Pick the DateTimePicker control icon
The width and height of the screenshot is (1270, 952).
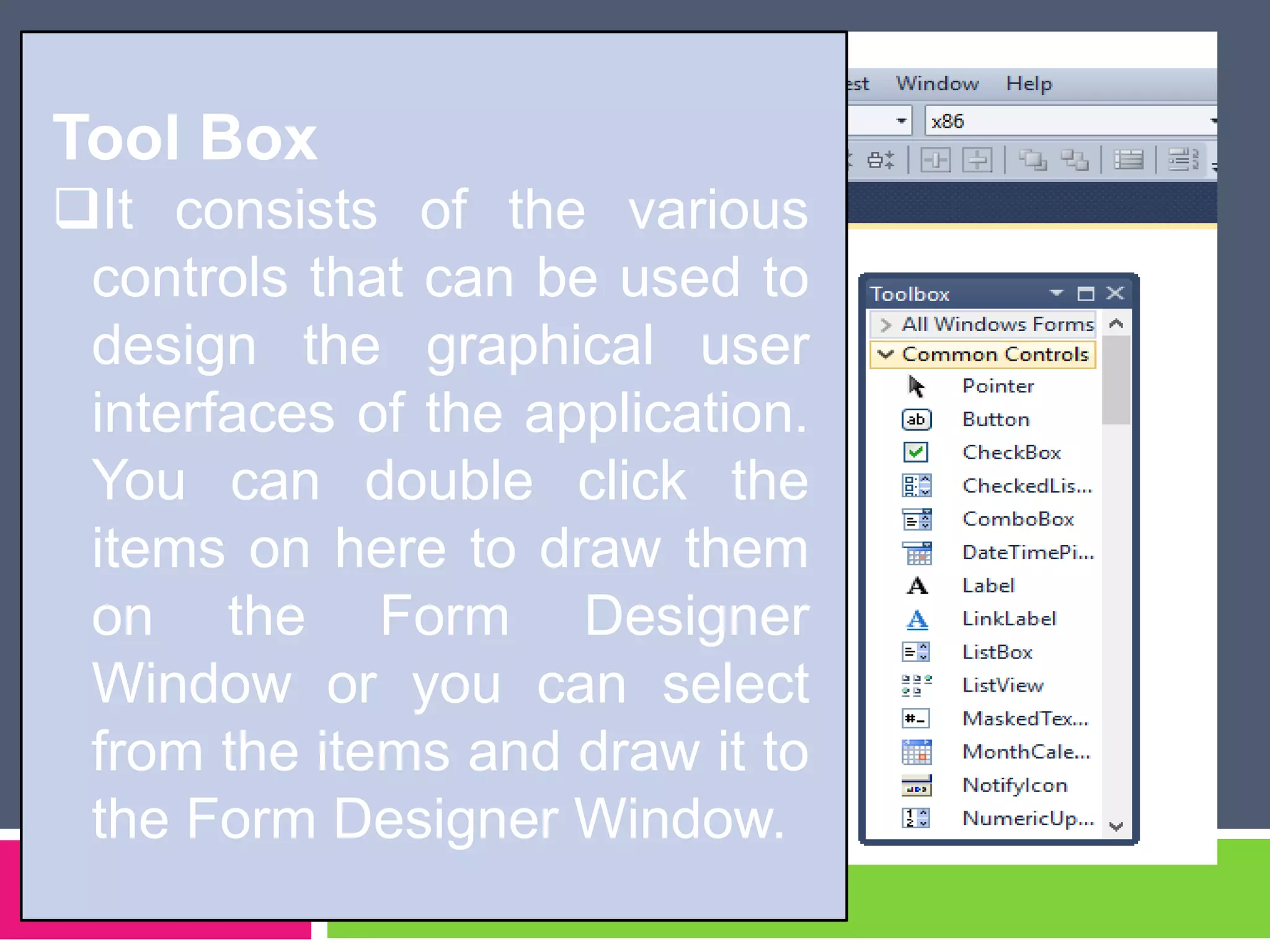pos(916,552)
